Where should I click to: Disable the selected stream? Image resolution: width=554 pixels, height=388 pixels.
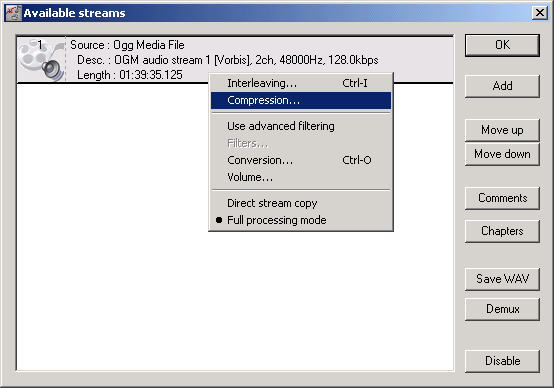click(x=502, y=361)
